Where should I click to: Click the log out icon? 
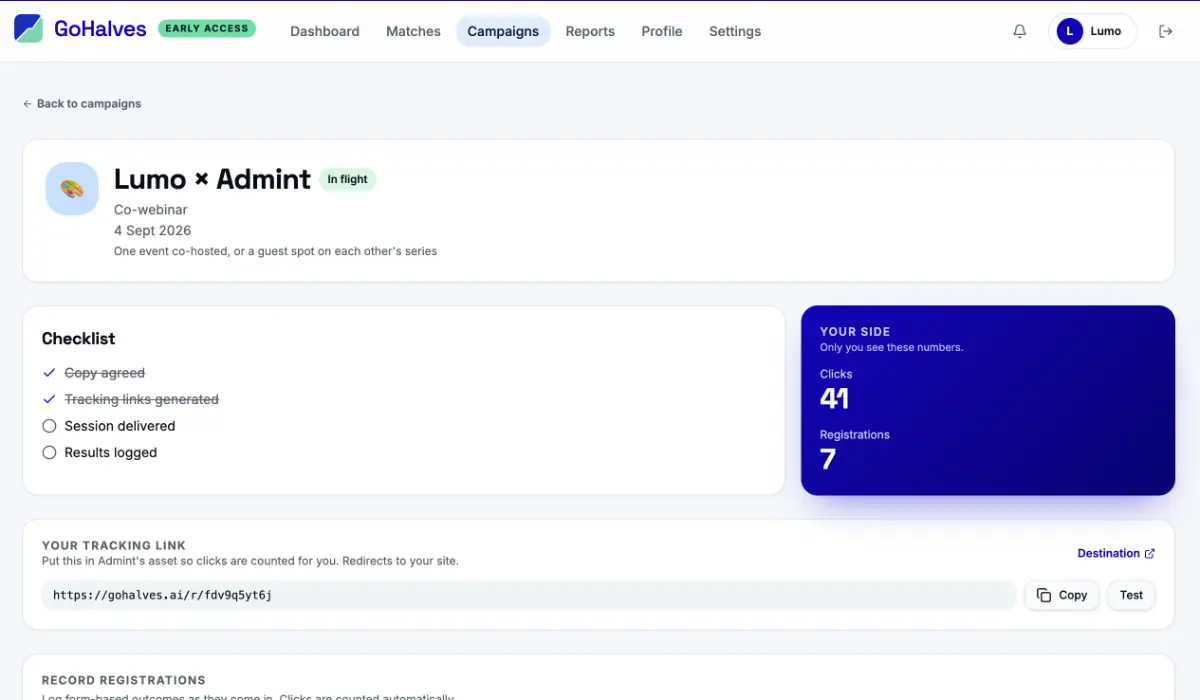pyautogui.click(x=1165, y=31)
